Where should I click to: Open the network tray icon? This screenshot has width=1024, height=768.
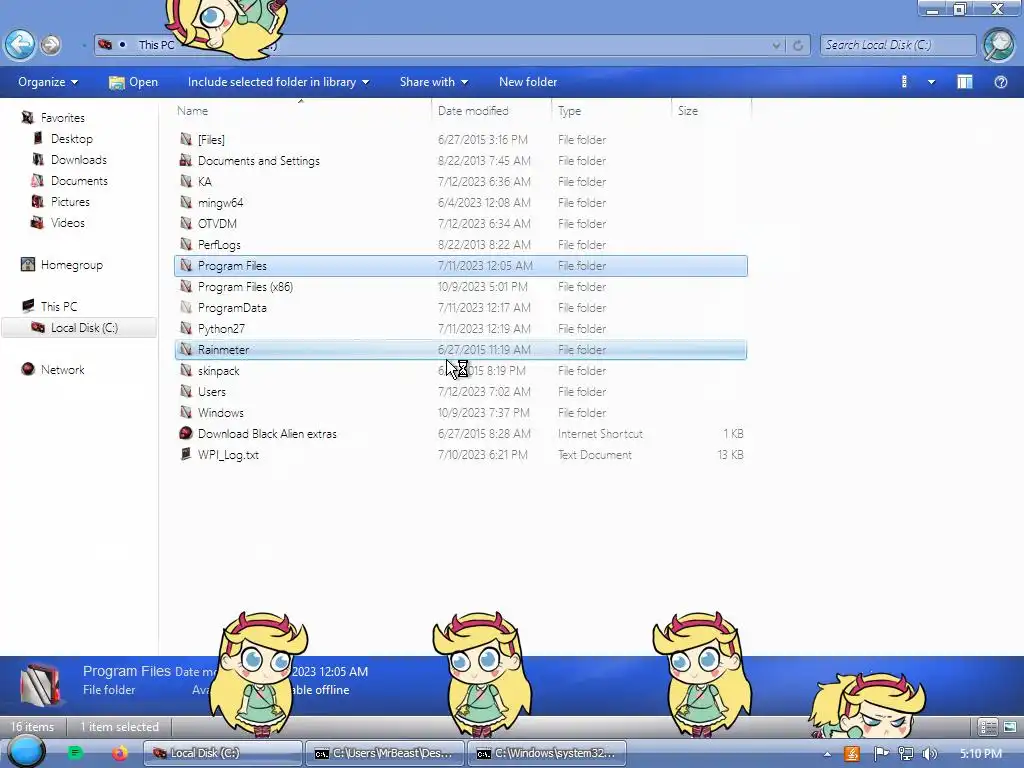click(906, 754)
